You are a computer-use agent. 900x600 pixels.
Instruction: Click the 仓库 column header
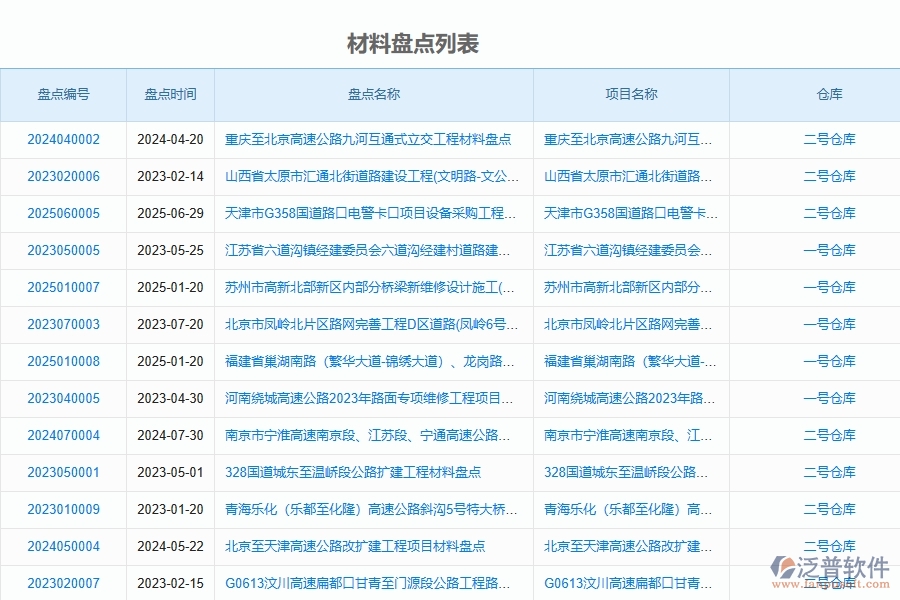click(x=831, y=94)
